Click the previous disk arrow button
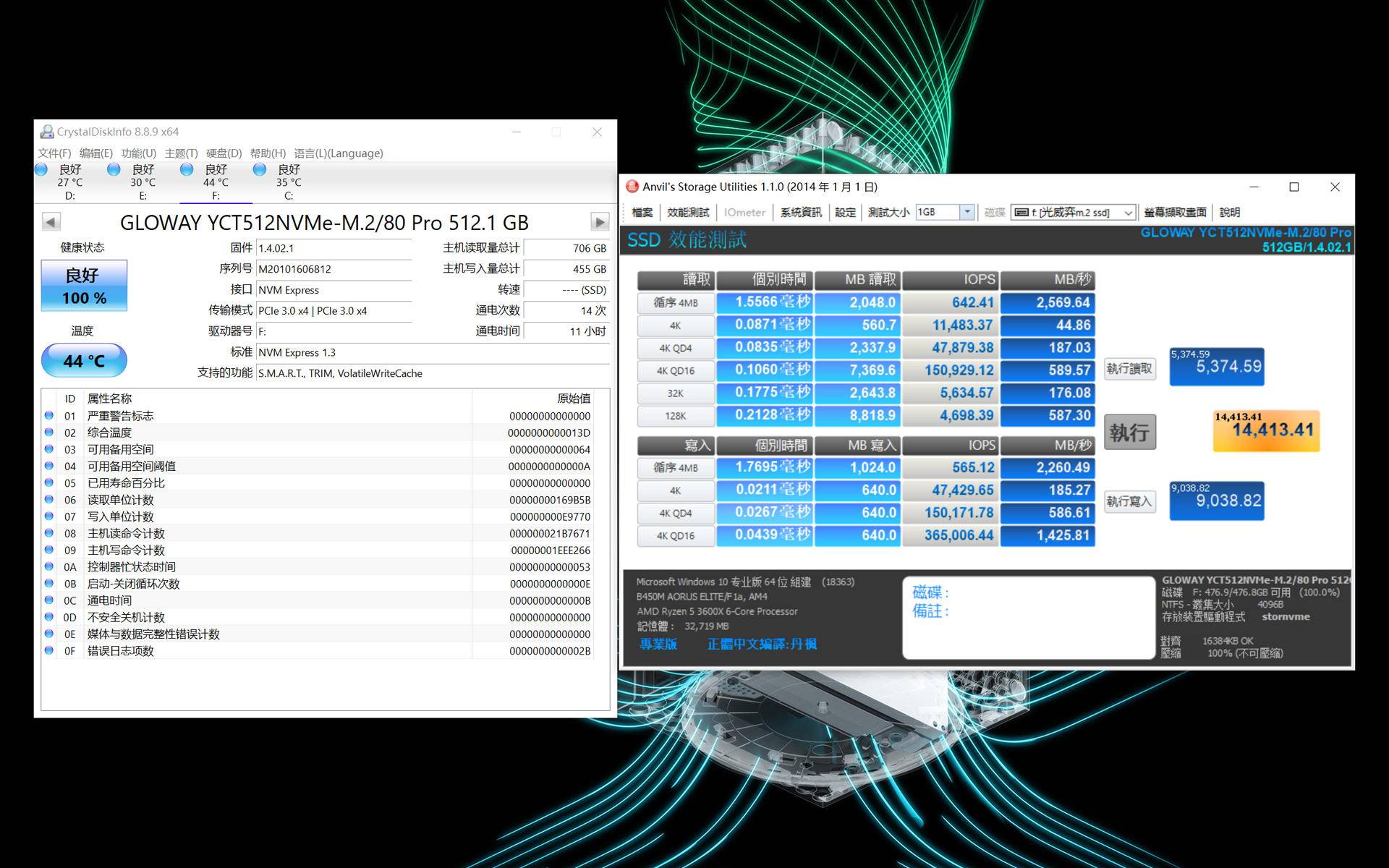1389x868 pixels. pyautogui.click(x=51, y=222)
